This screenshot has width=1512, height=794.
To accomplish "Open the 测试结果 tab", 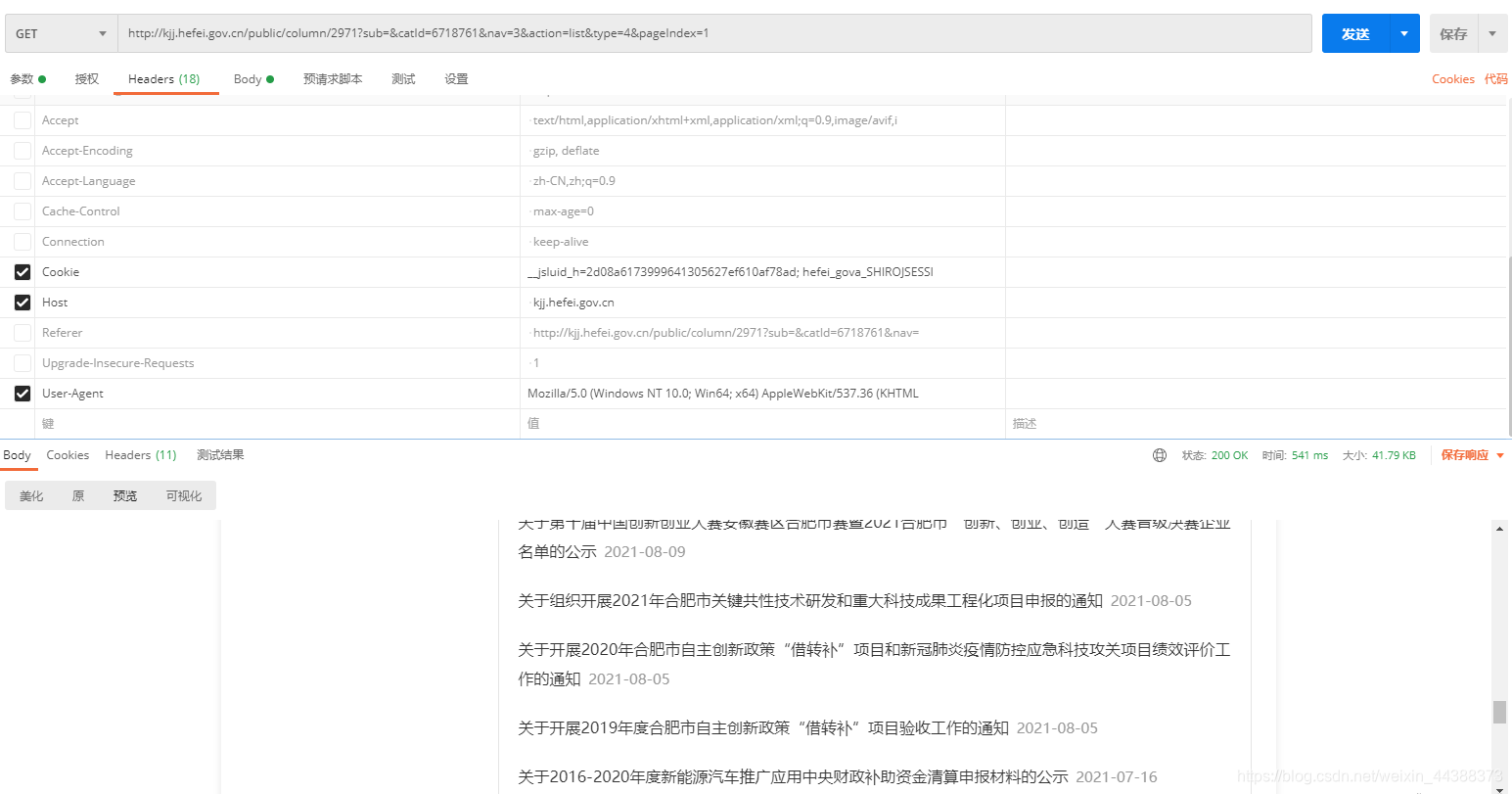I will coord(220,455).
